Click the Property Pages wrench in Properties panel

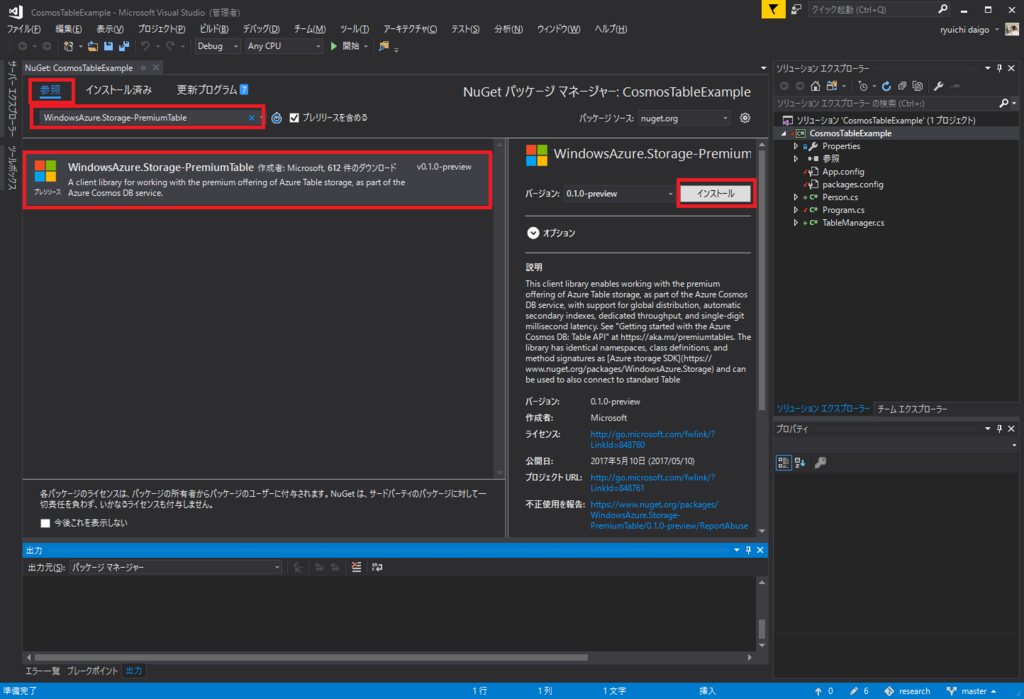pyautogui.click(x=821, y=463)
